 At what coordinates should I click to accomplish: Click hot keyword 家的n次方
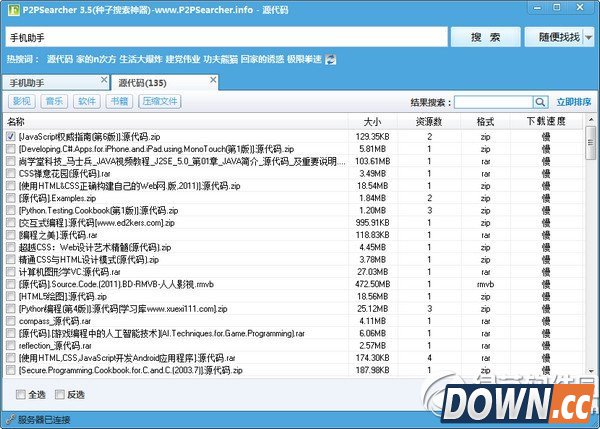tap(96, 59)
